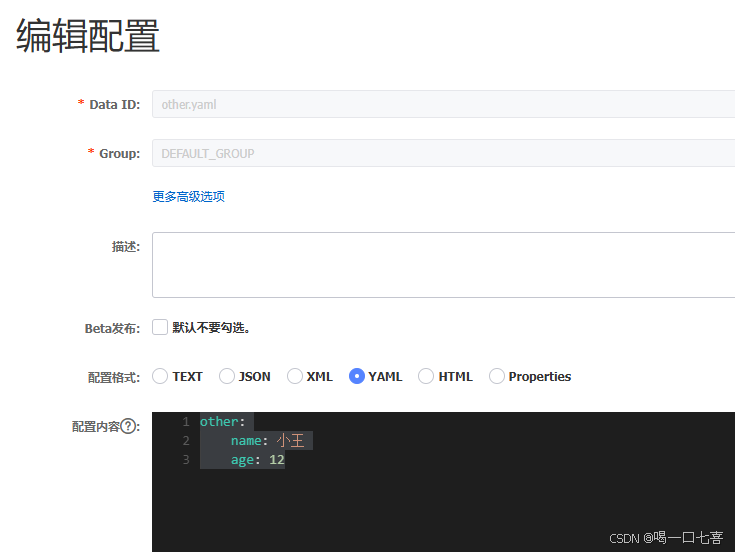Click line number 1 in code editor
The image size is (735, 552).
pos(186,422)
